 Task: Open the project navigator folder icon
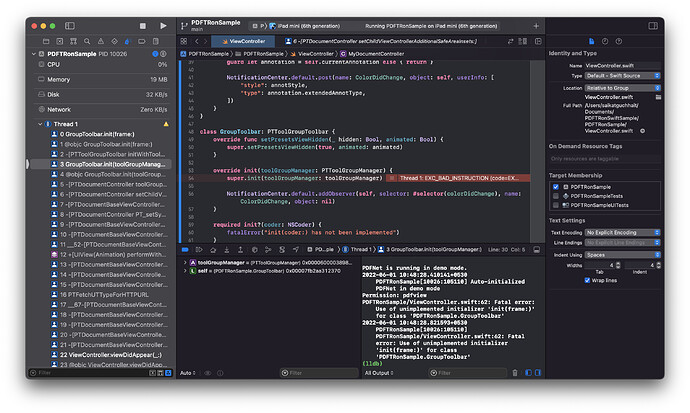[46, 41]
